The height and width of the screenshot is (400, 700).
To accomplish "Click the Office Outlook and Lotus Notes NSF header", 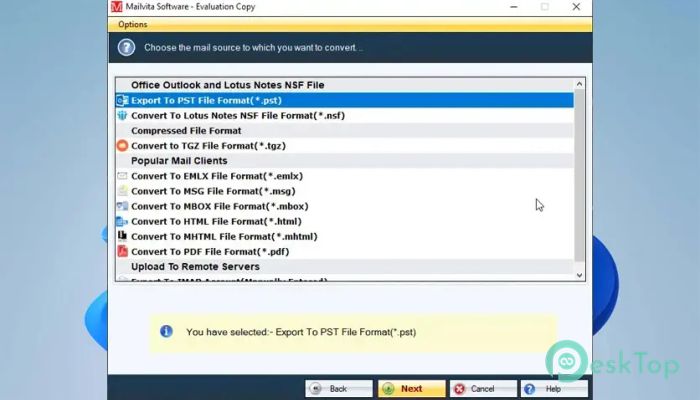I will click(345, 85).
